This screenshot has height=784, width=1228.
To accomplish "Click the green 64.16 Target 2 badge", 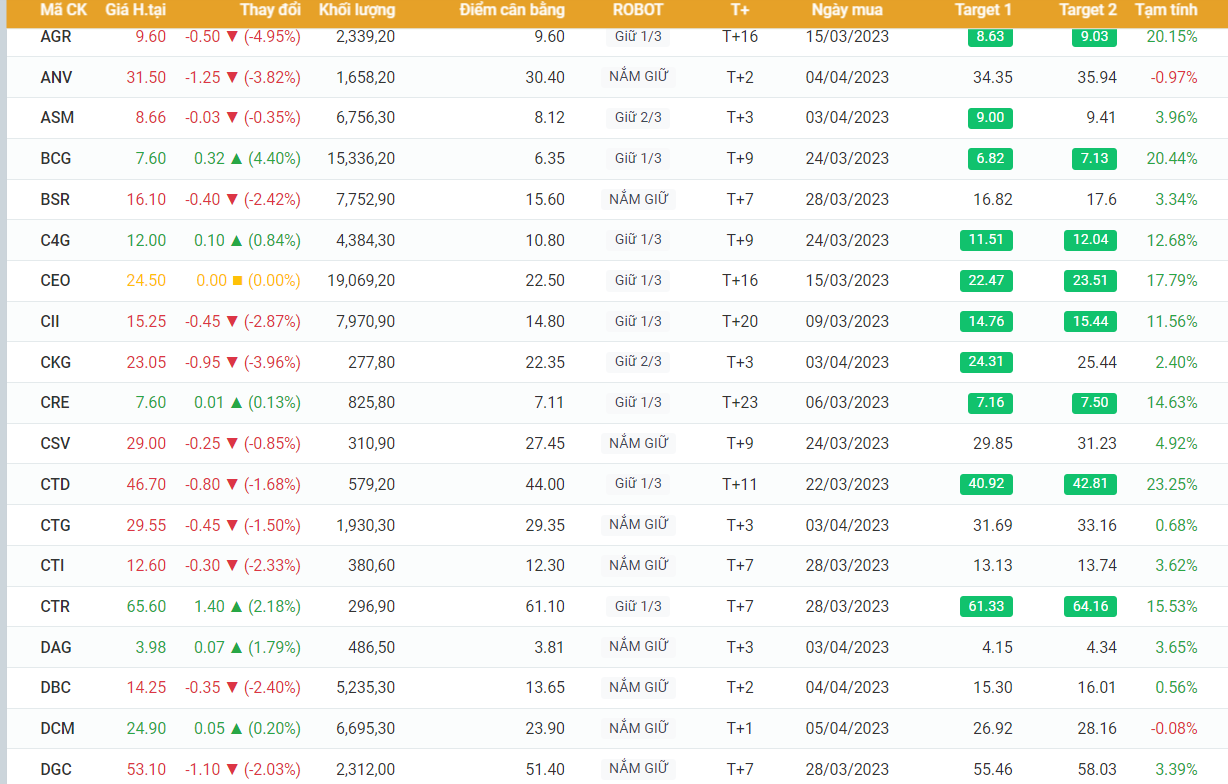I will pyautogui.click(x=1090, y=606).
